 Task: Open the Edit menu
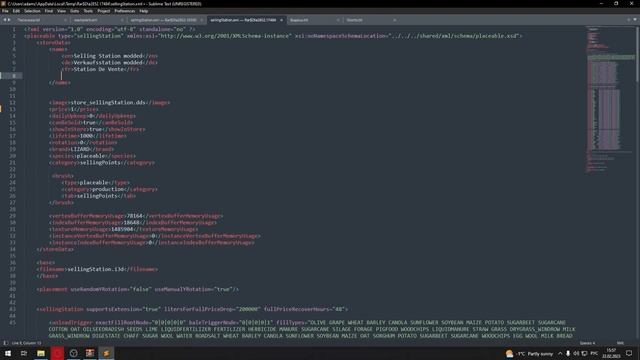(x=16, y=11)
